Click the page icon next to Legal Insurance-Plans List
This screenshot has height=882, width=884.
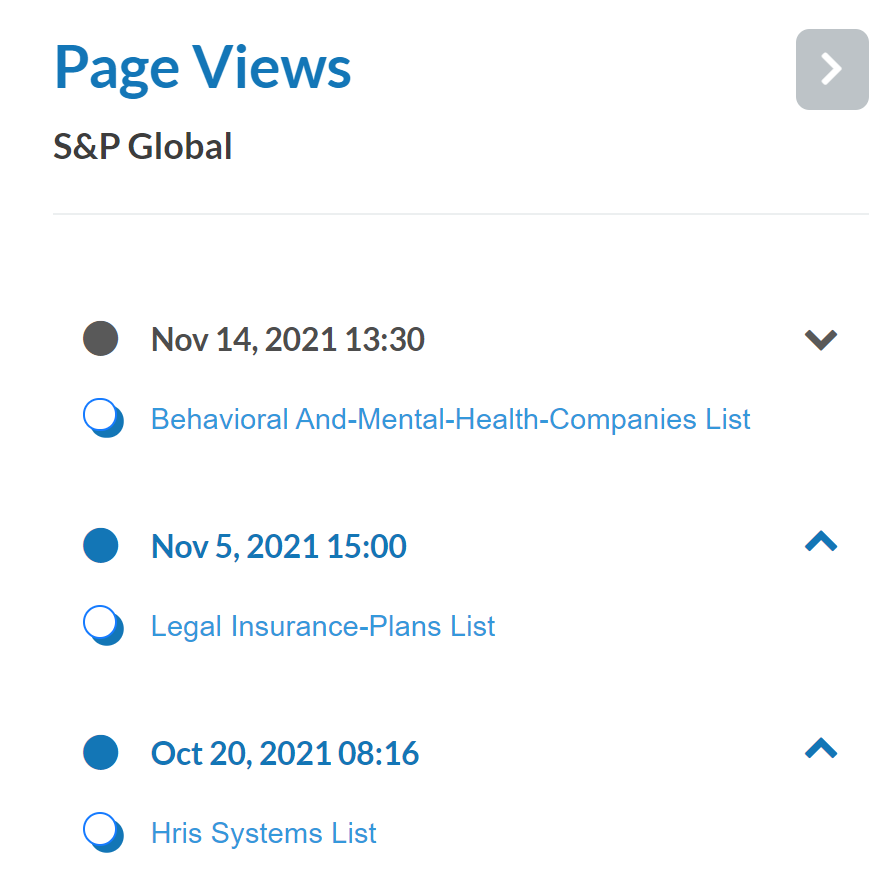click(103, 626)
